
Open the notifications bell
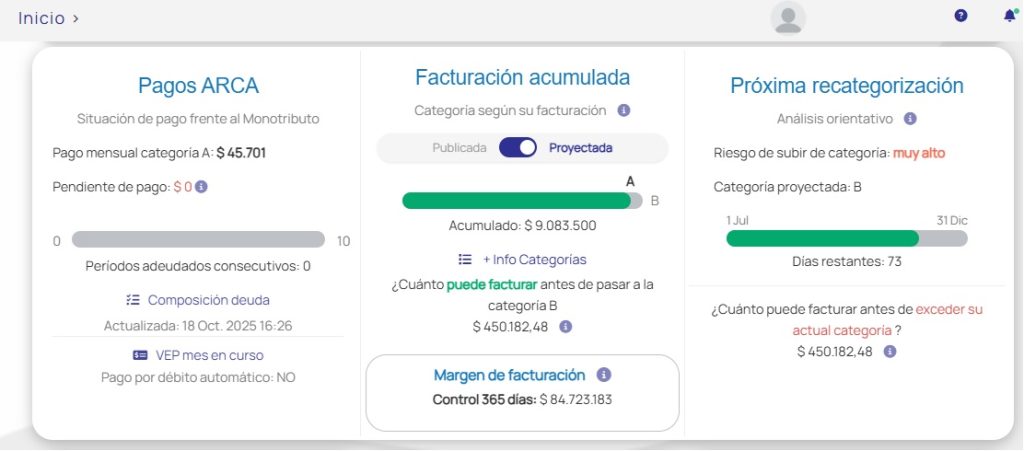[x=1008, y=16]
